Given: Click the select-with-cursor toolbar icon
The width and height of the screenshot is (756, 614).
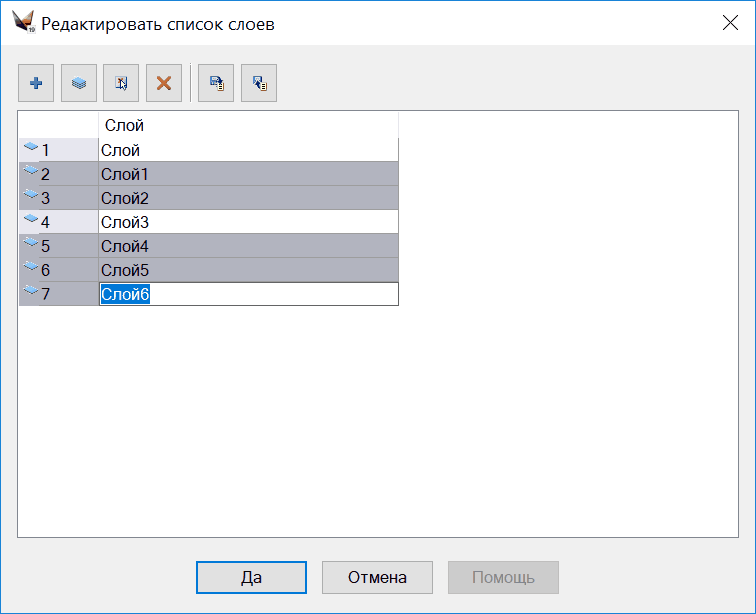Looking at the screenshot, I should tap(121, 84).
